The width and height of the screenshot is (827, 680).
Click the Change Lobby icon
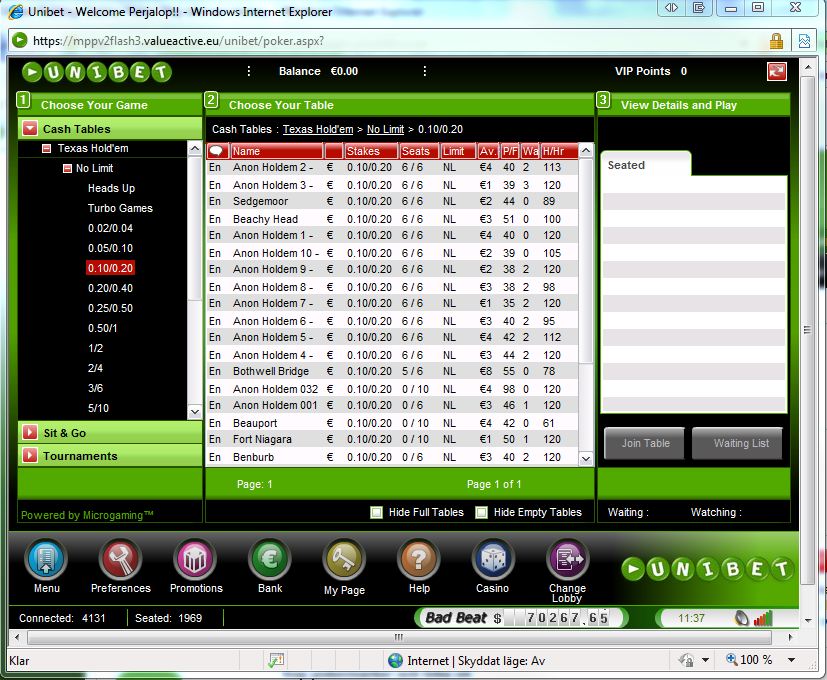(568, 559)
